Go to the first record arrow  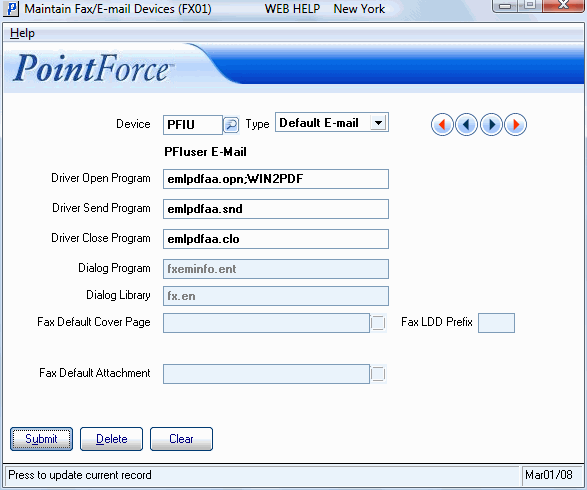[x=442, y=124]
